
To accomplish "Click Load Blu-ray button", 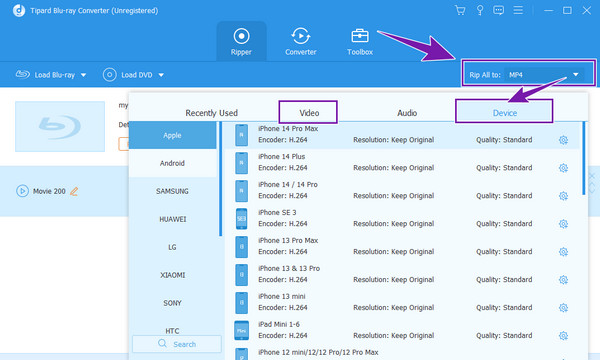I will click(x=45, y=75).
